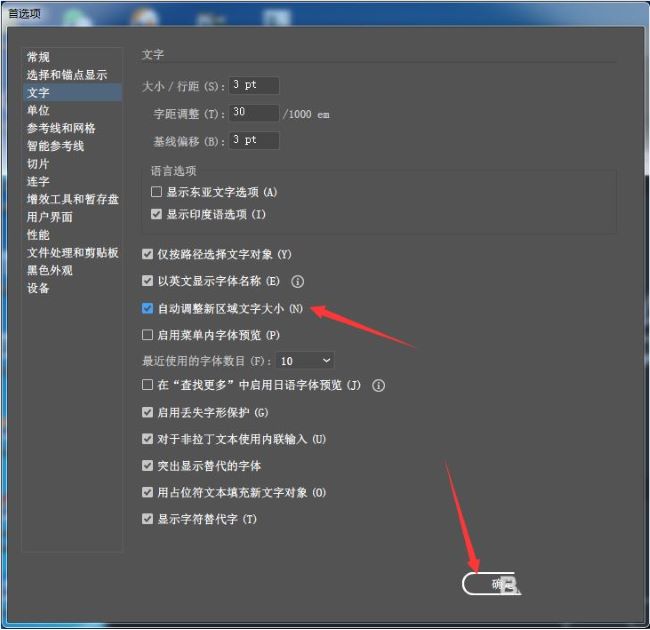Enable 显示东亚文字选项 checkbox

pos(156,192)
